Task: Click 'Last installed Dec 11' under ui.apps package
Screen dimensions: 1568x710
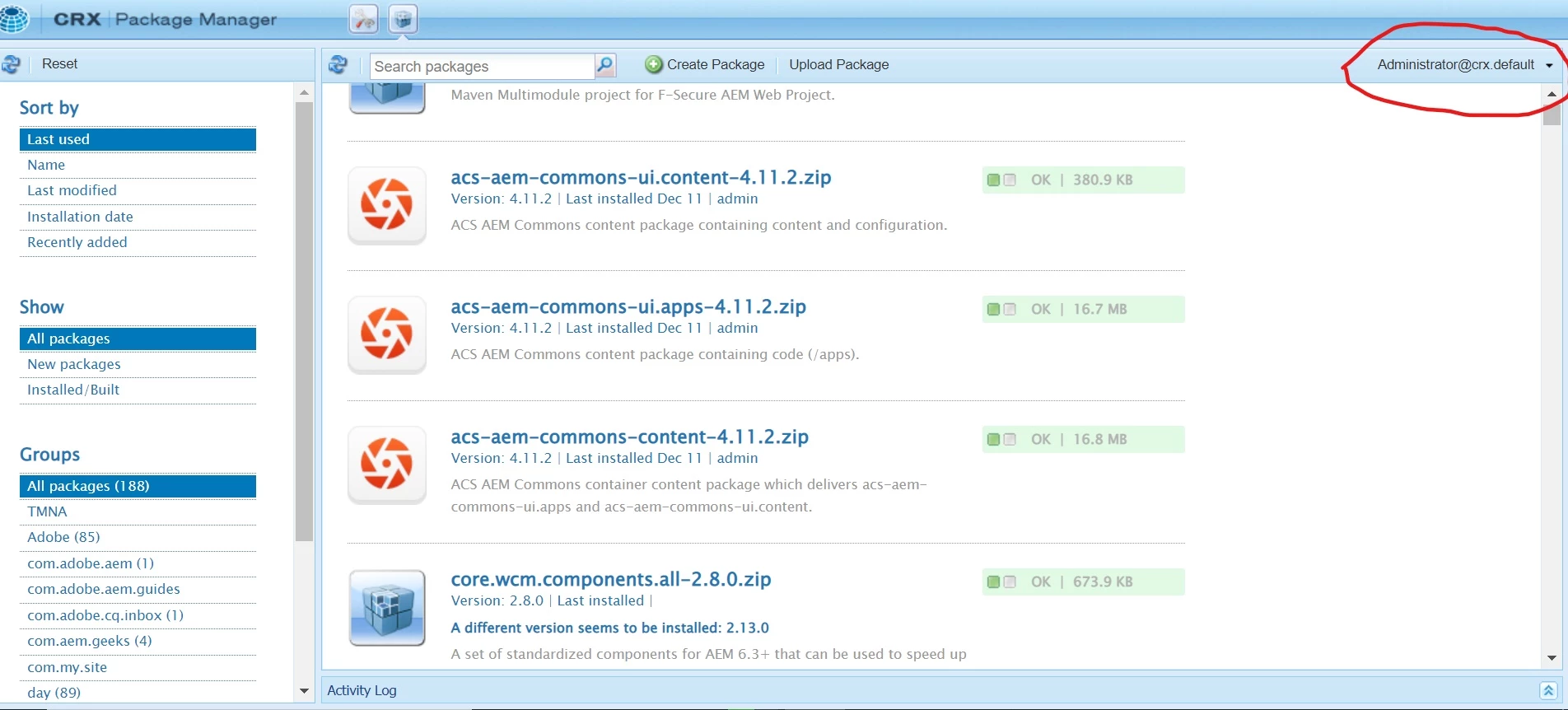Action: click(633, 328)
